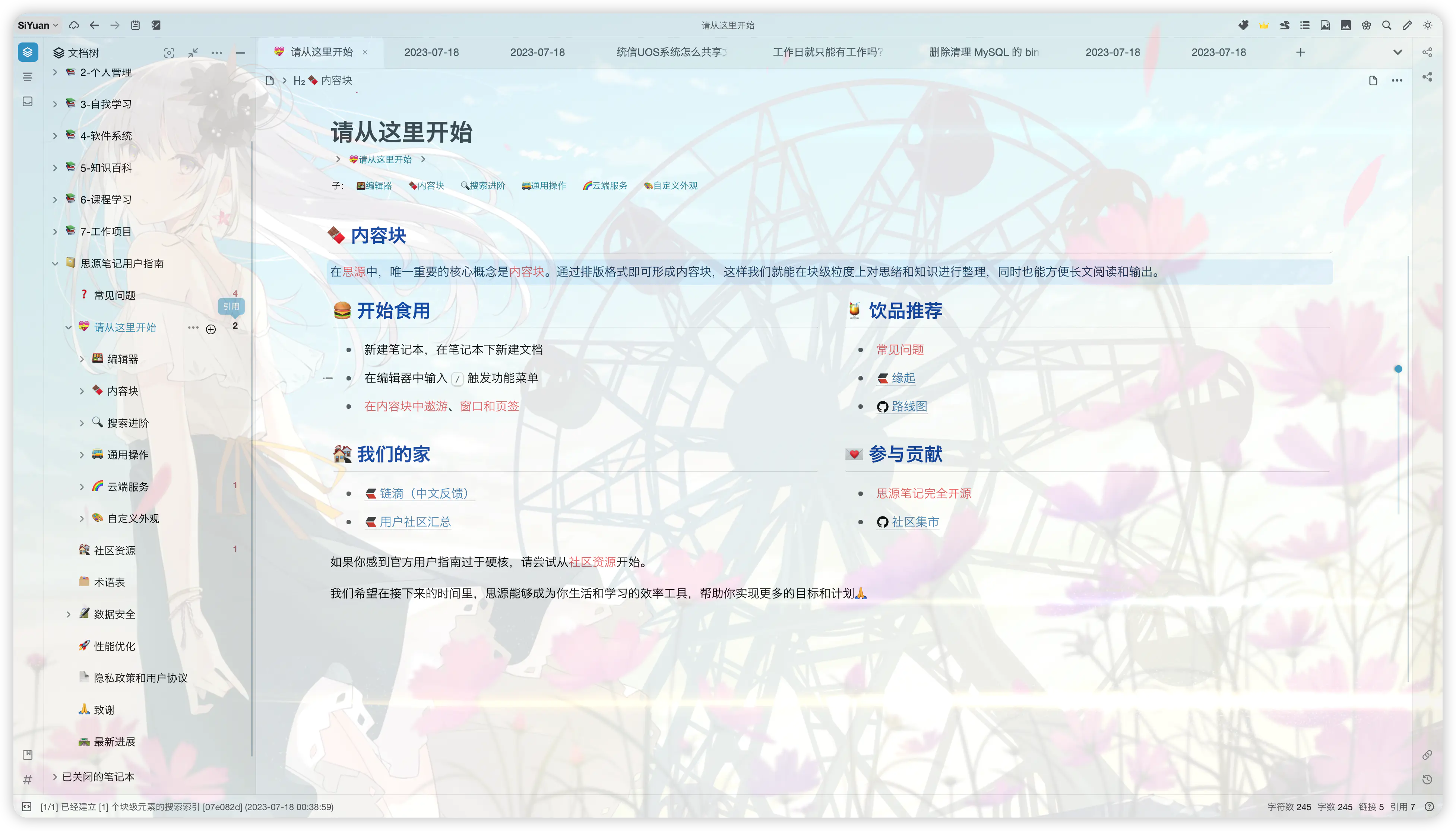Open the outline panel in left dock
The width and height of the screenshot is (1456, 831).
tap(28, 76)
